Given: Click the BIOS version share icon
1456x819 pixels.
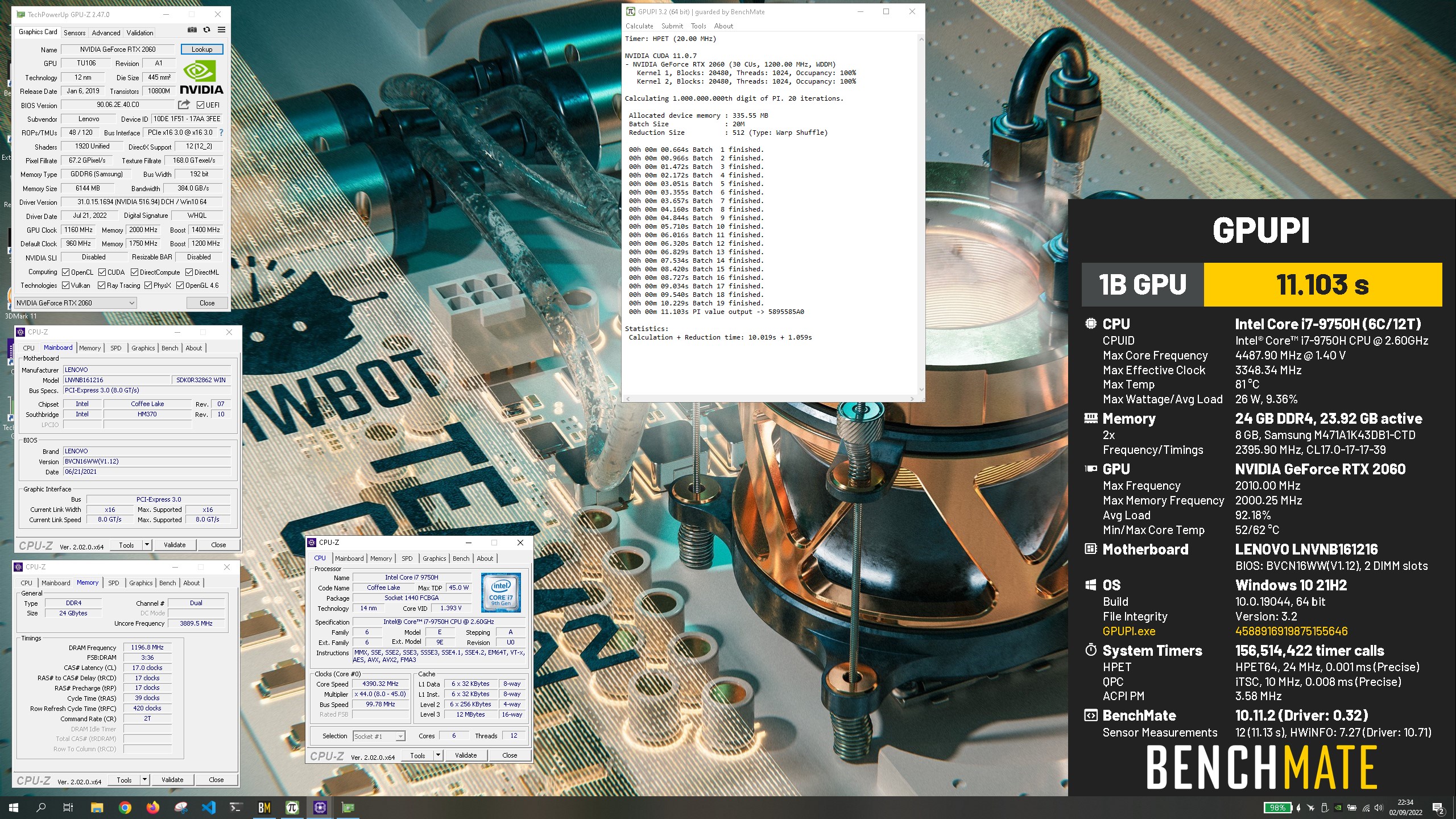Looking at the screenshot, I should click(184, 105).
